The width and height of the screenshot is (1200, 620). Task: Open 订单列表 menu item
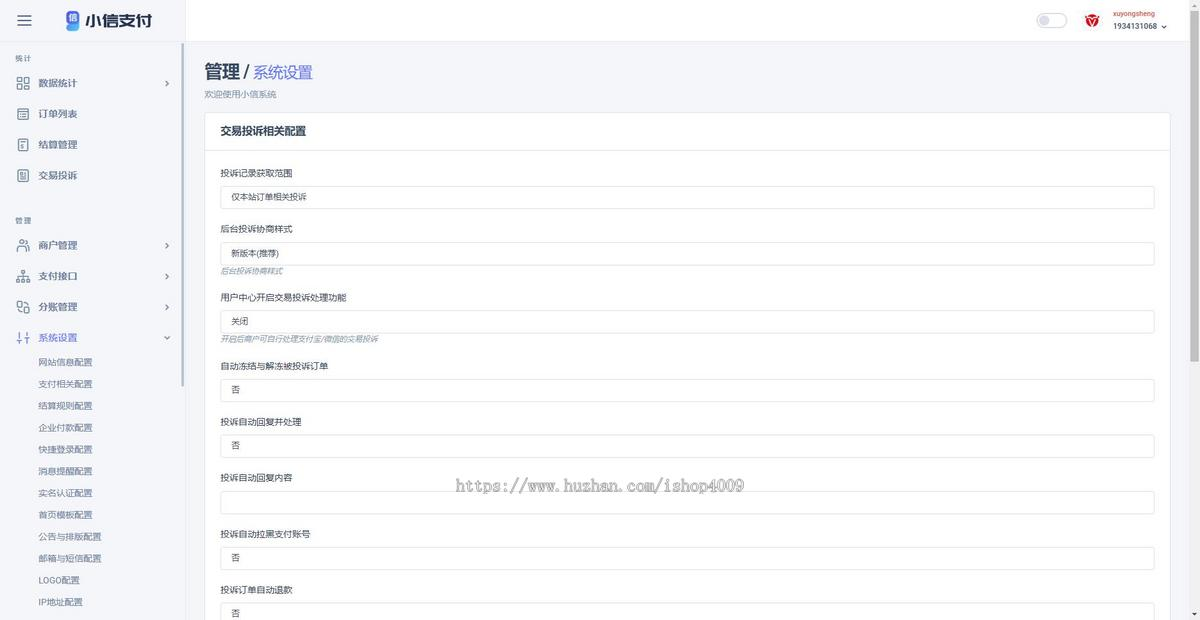58,114
